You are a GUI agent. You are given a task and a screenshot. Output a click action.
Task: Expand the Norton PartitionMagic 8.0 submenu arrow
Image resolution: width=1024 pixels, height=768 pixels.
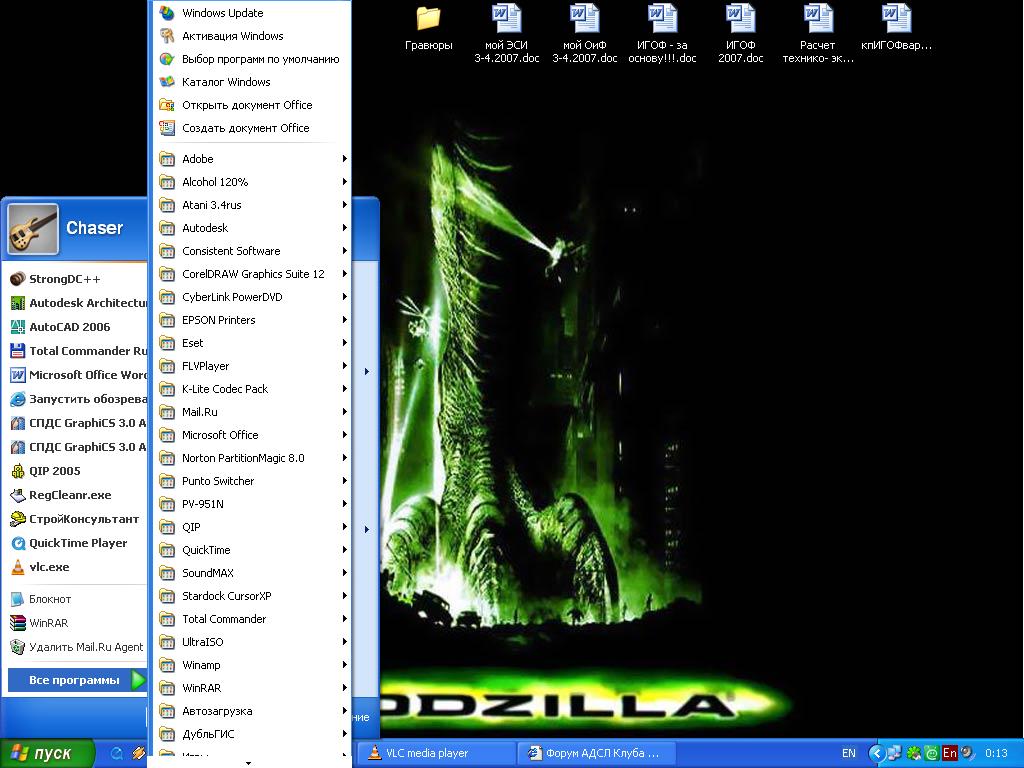click(x=344, y=458)
